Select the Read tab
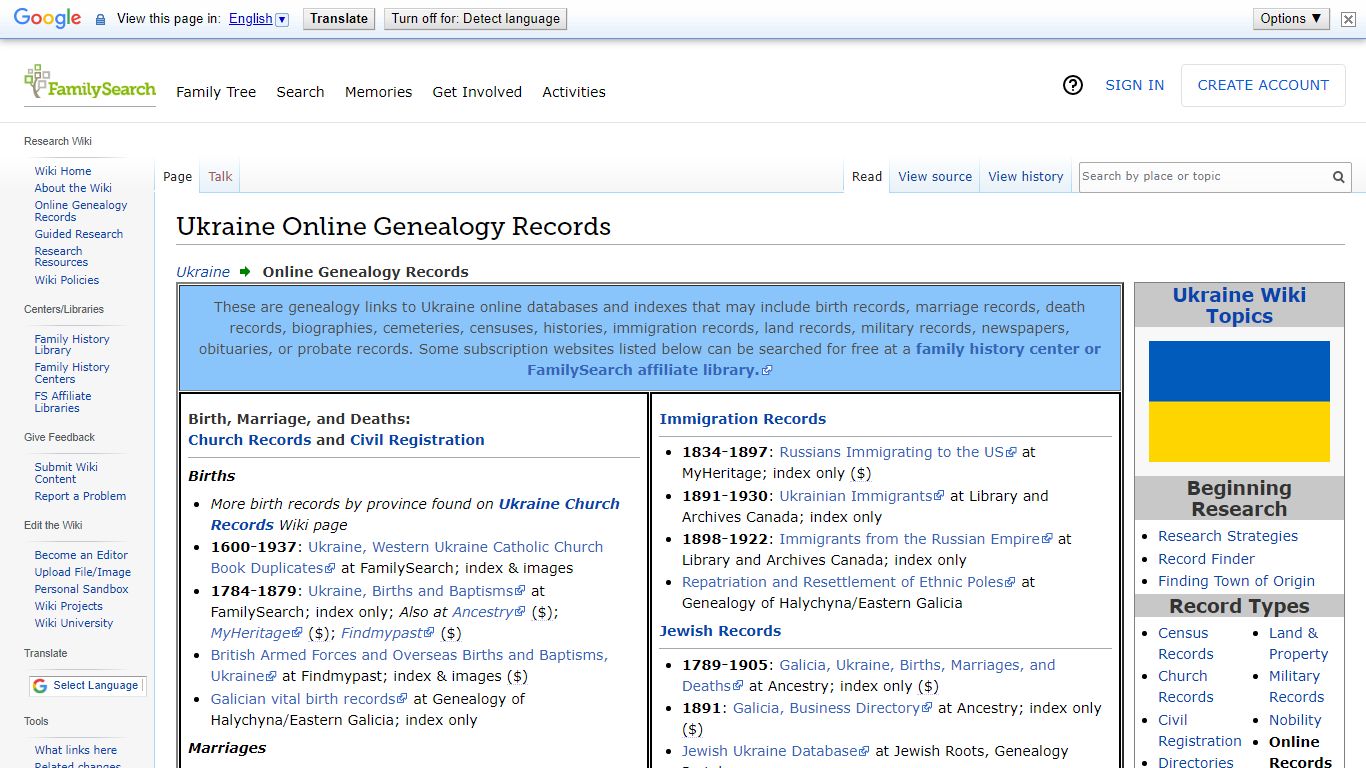The height and width of the screenshot is (768, 1366). (867, 177)
